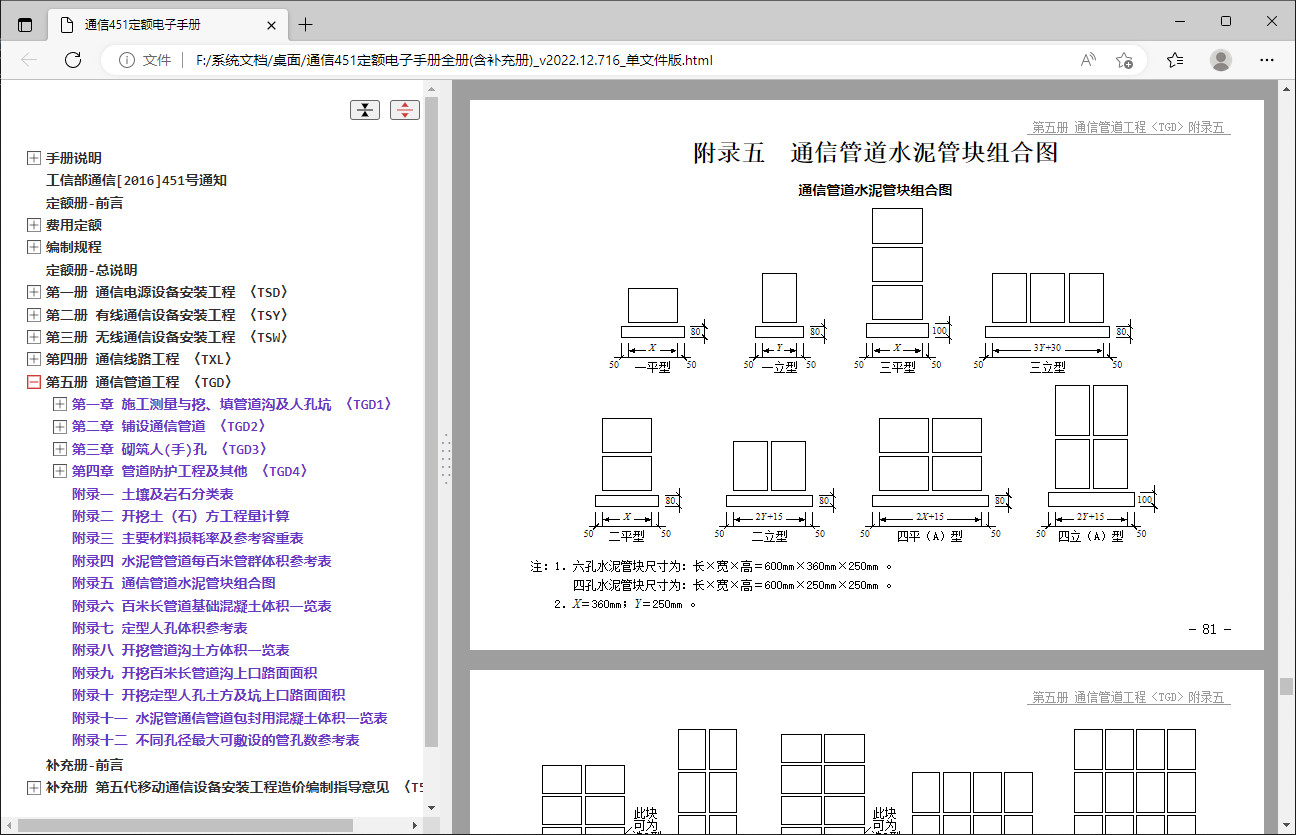Image resolution: width=1296 pixels, height=835 pixels.
Task: Open a new browser tab
Action: coord(305,24)
